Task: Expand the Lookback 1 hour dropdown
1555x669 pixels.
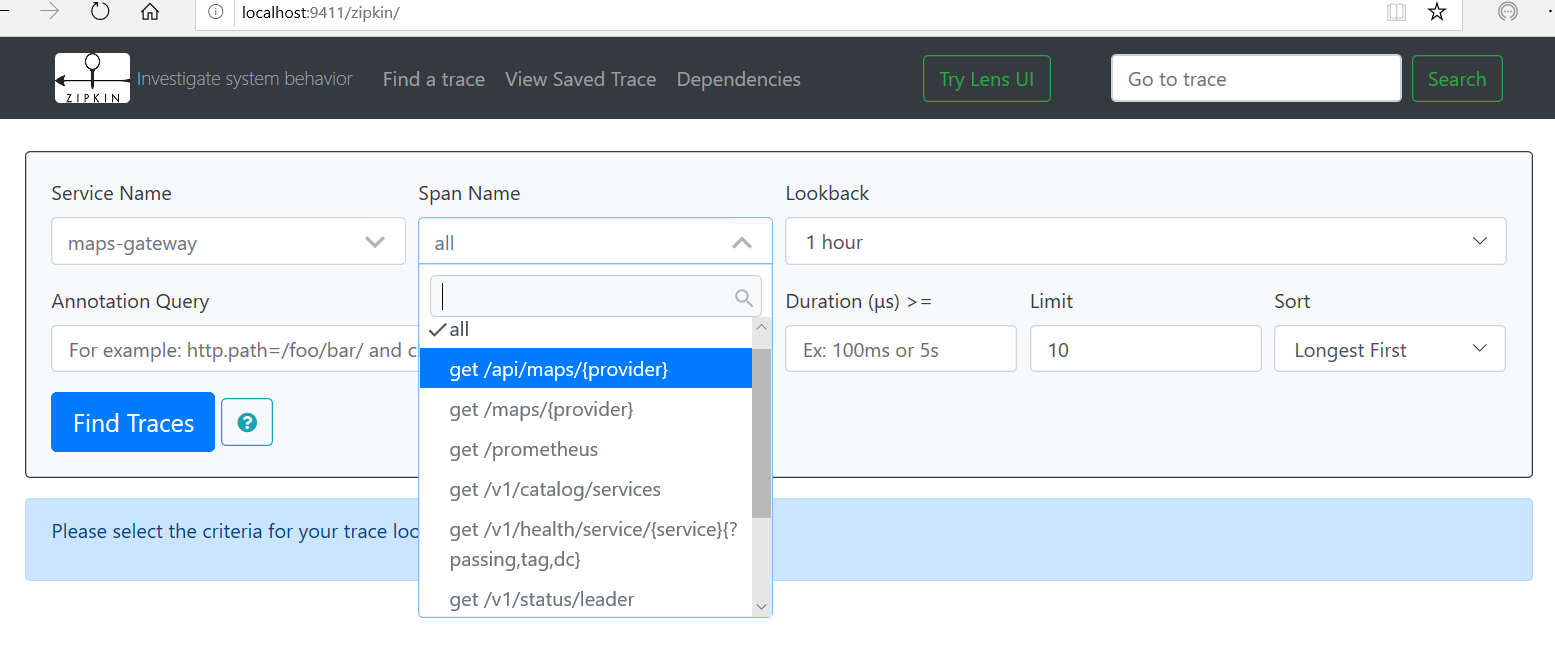Action: click(1145, 242)
